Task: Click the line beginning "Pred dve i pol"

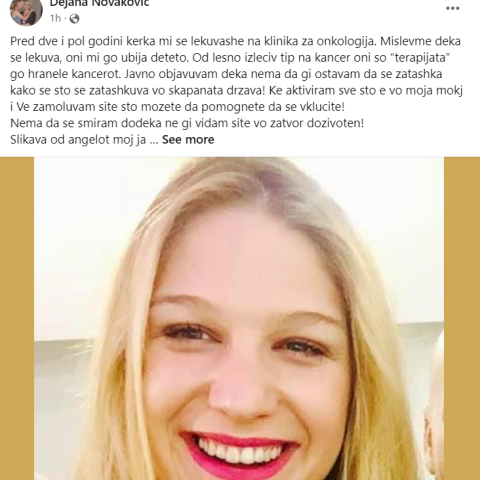Action: pos(235,42)
